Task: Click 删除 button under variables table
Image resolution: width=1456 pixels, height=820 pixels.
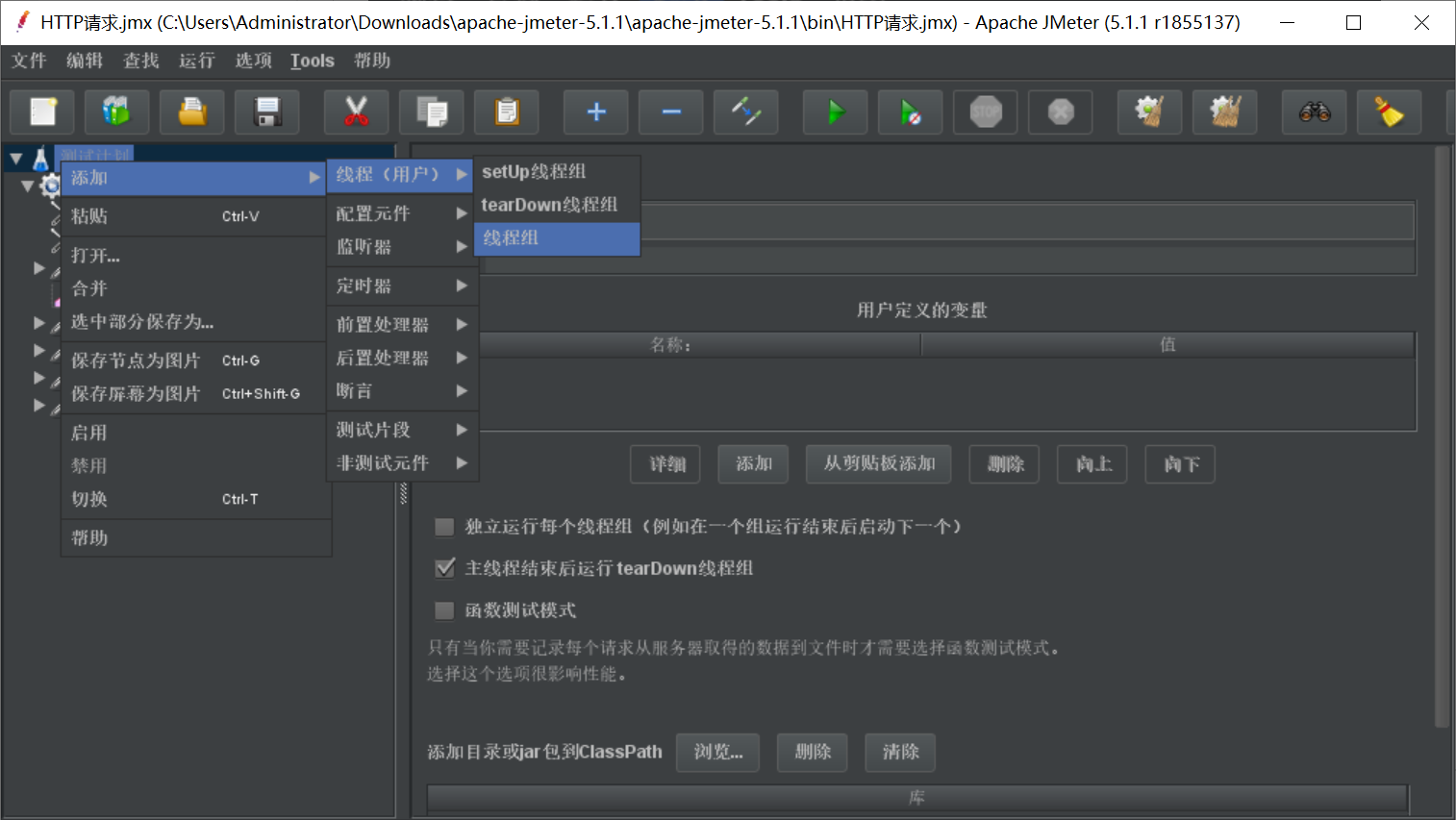Action: point(1005,464)
